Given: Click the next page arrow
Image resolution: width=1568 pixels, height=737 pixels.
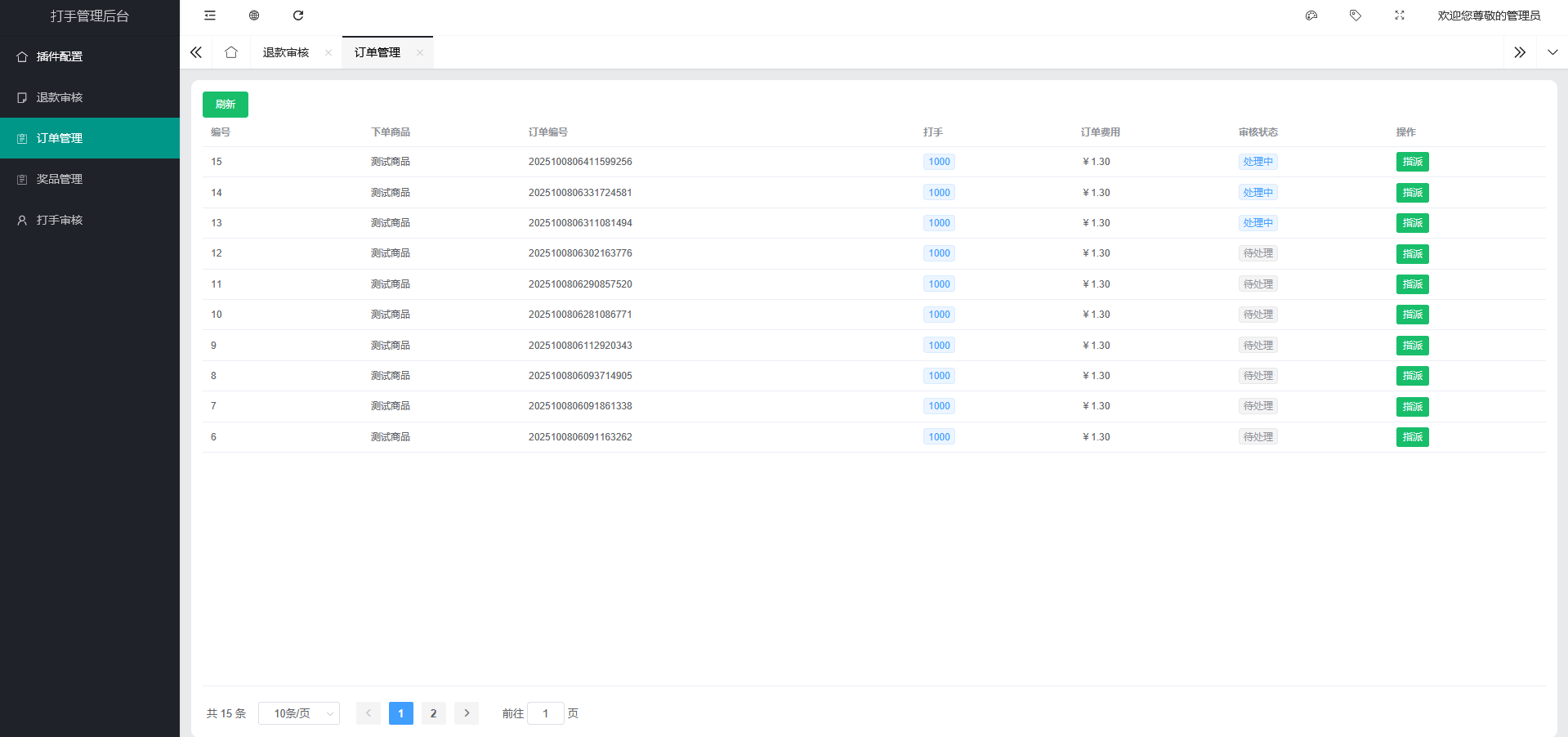Looking at the screenshot, I should pos(467,713).
